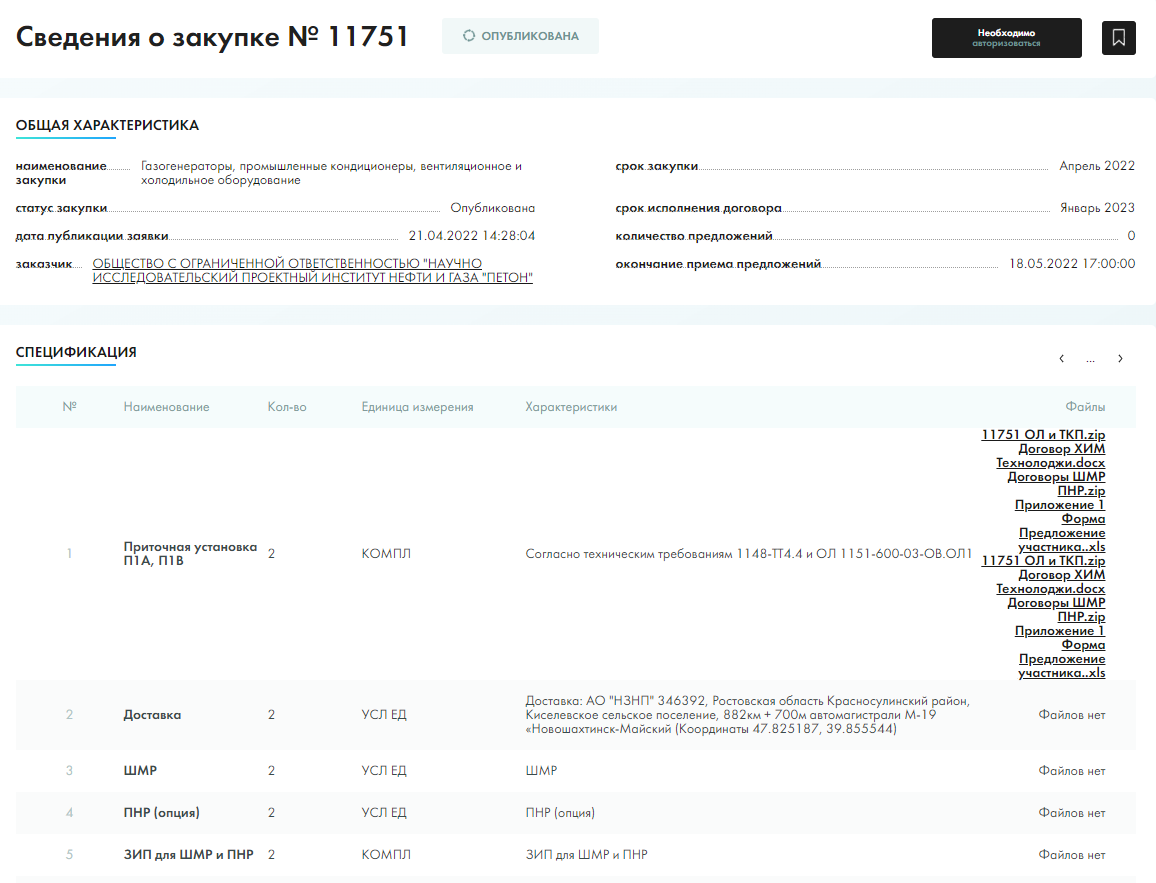Click the срок исполнения договора label
The width and height of the screenshot is (1156, 883).
pos(698,208)
